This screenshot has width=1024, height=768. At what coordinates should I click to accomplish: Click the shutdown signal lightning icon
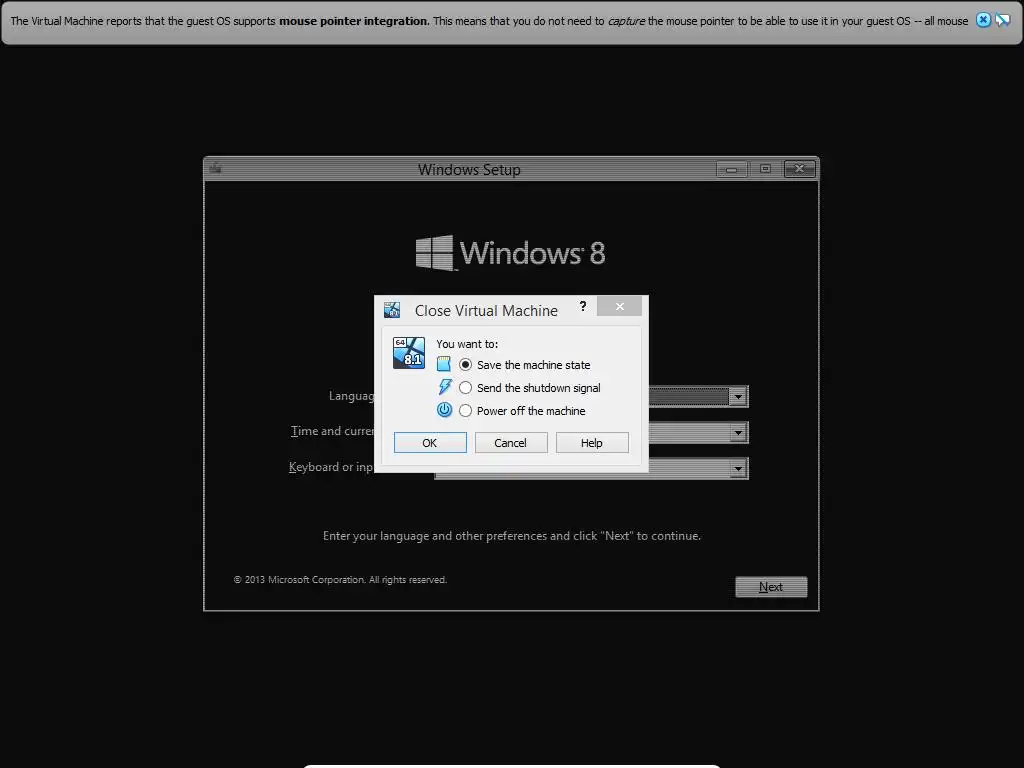click(x=445, y=387)
